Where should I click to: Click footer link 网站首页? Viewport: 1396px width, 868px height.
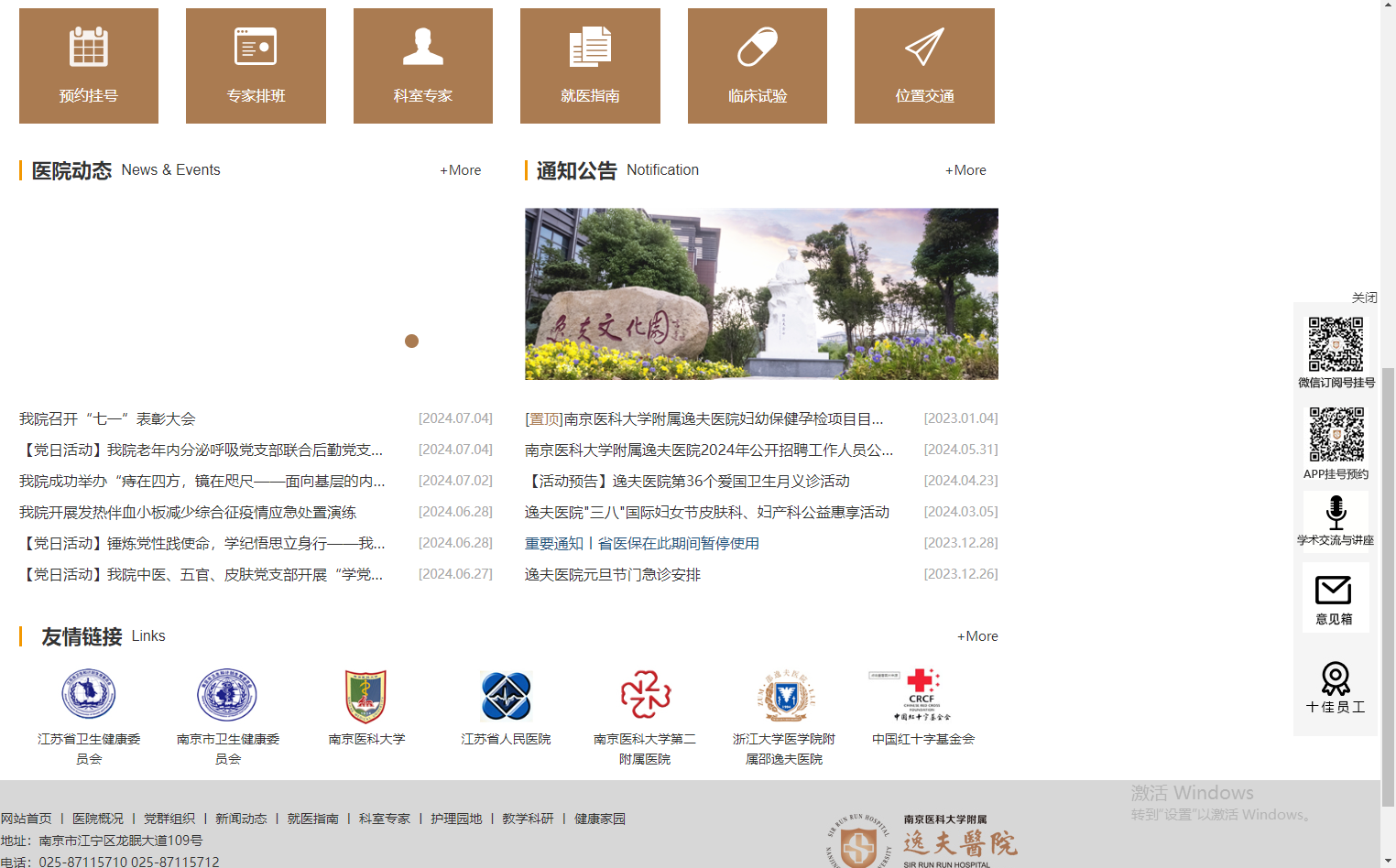click(27, 819)
